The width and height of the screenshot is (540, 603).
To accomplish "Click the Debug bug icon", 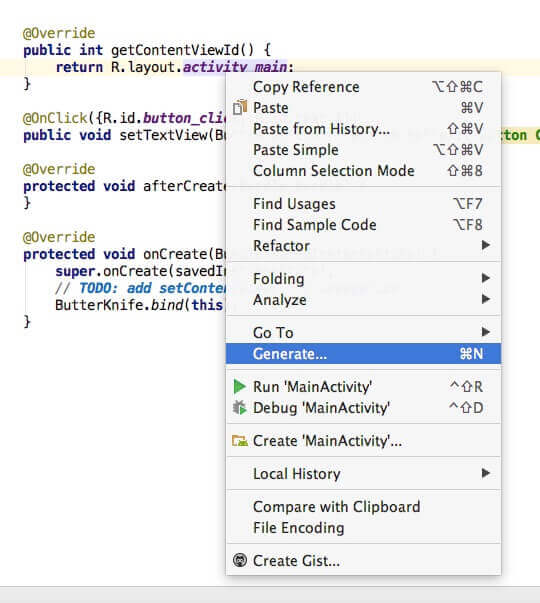I will (240, 408).
